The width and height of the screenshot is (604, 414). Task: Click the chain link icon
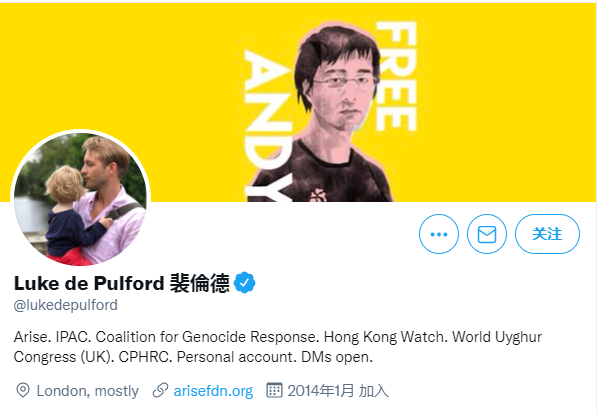click(160, 390)
